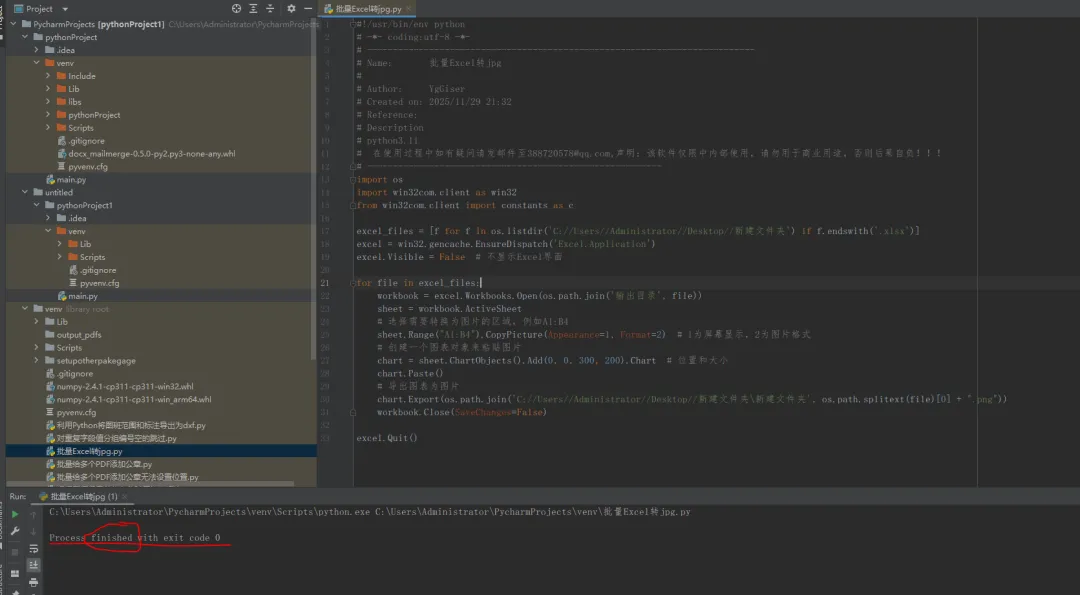Collapse the untitled folder tree node
Viewport: 1080px width, 595px height.
click(25, 192)
